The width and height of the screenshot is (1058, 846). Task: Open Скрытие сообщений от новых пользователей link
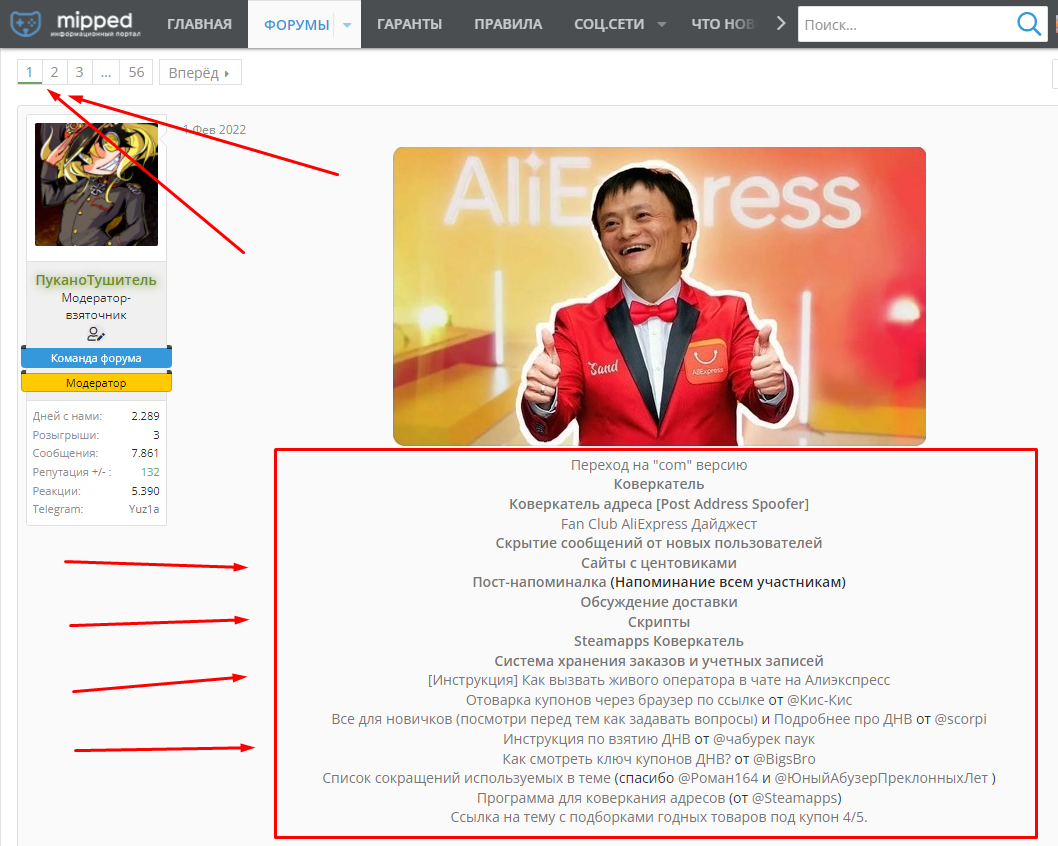pos(659,543)
